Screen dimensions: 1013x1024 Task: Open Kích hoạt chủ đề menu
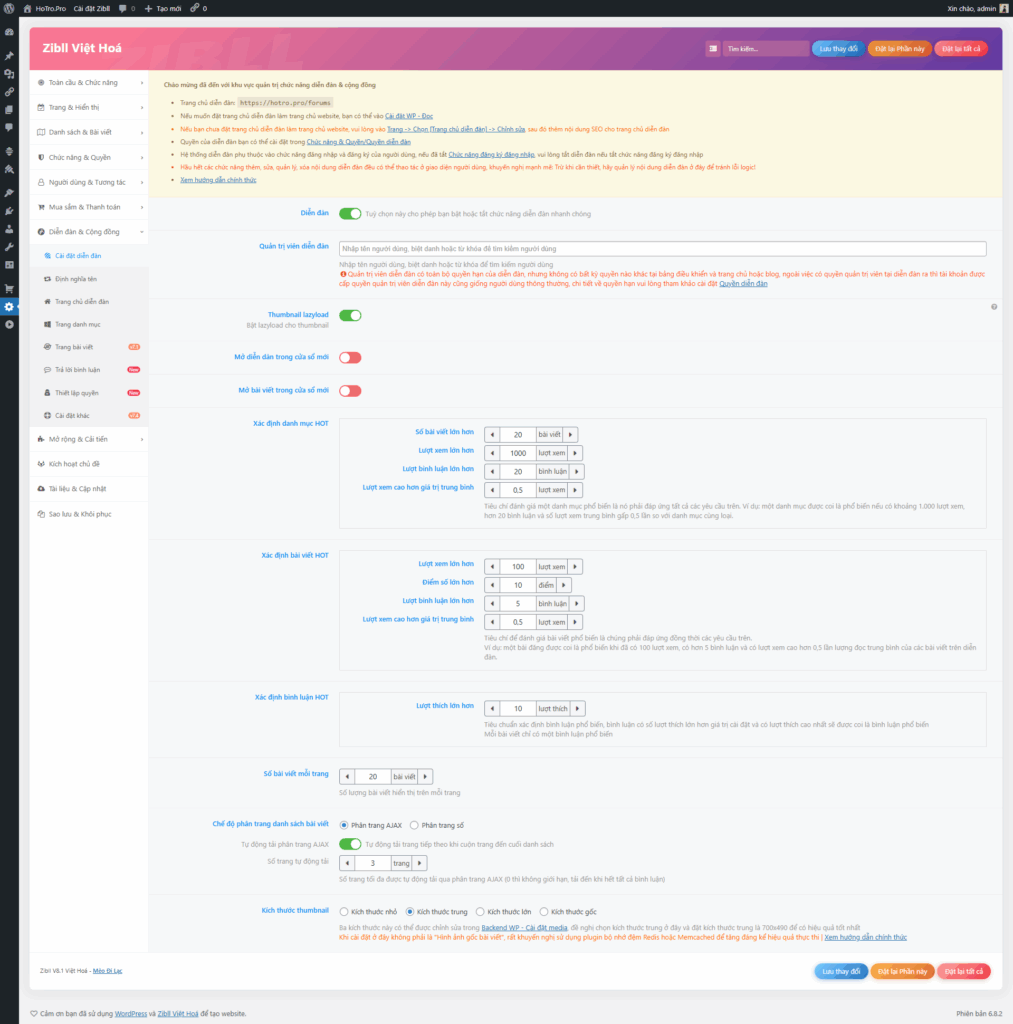pyautogui.click(x=89, y=464)
